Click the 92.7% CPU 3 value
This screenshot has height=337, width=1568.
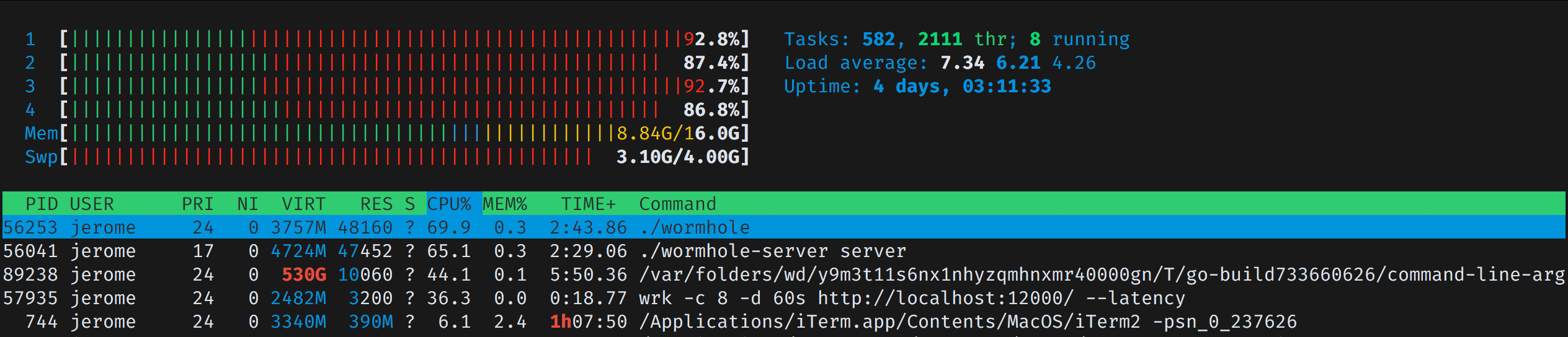coord(711,86)
